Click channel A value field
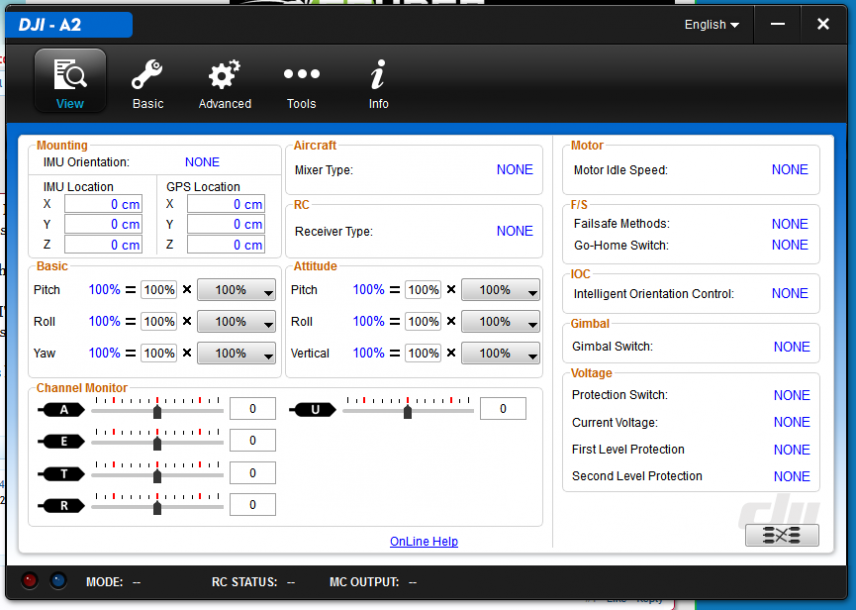The image size is (856, 610). coord(252,408)
